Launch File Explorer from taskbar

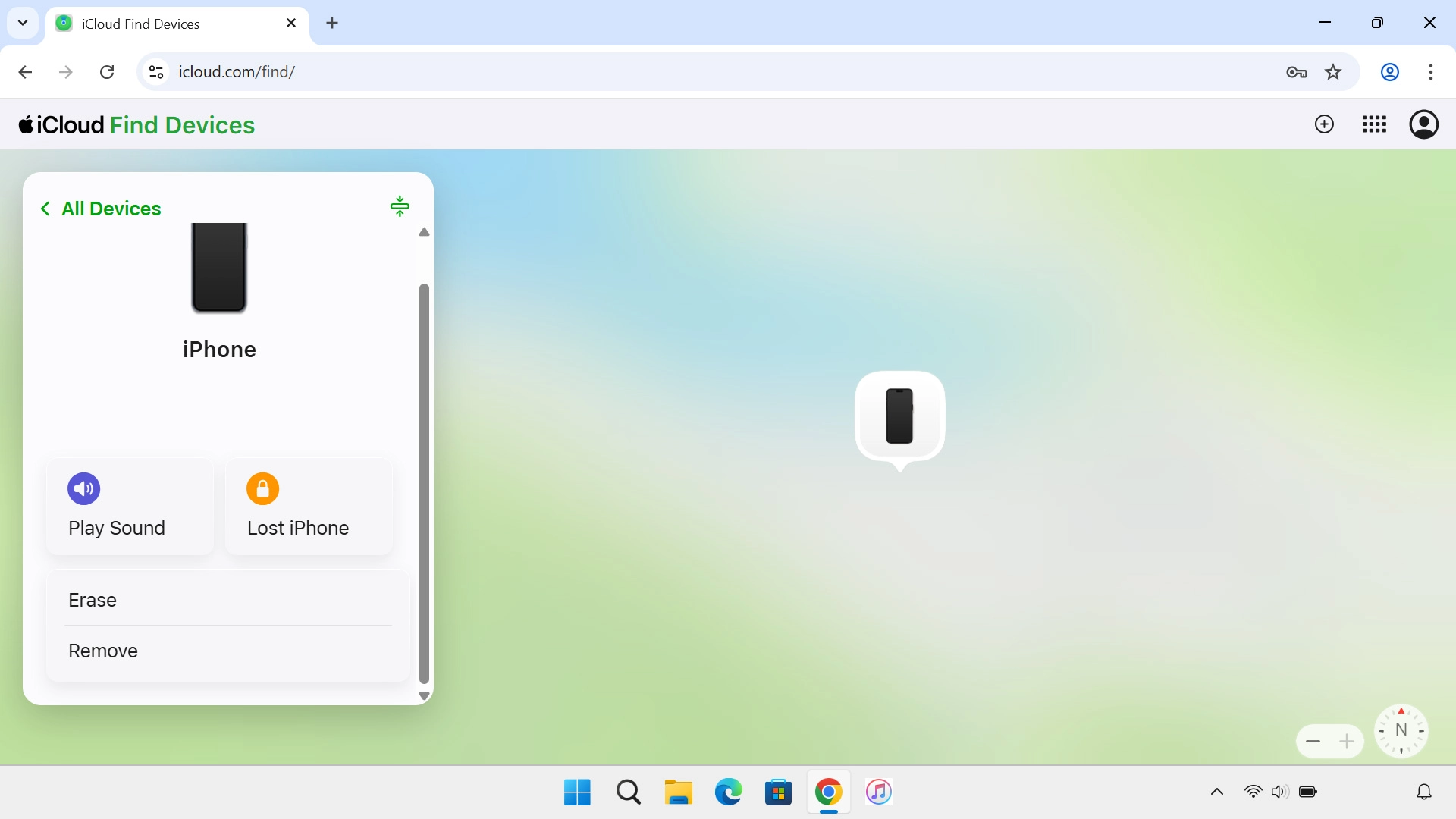pyautogui.click(x=678, y=792)
